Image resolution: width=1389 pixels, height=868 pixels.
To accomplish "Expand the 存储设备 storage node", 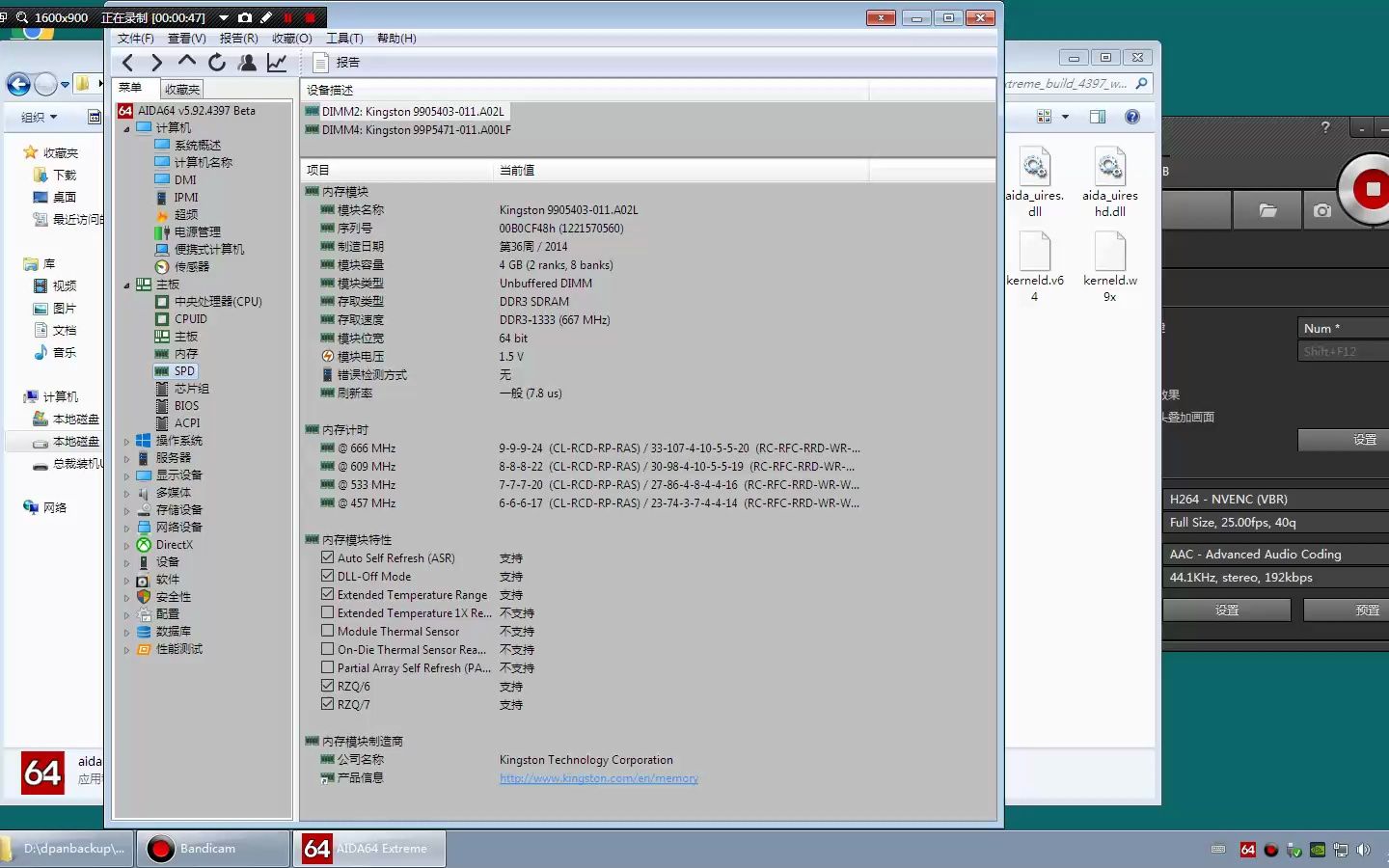I will [x=126, y=510].
